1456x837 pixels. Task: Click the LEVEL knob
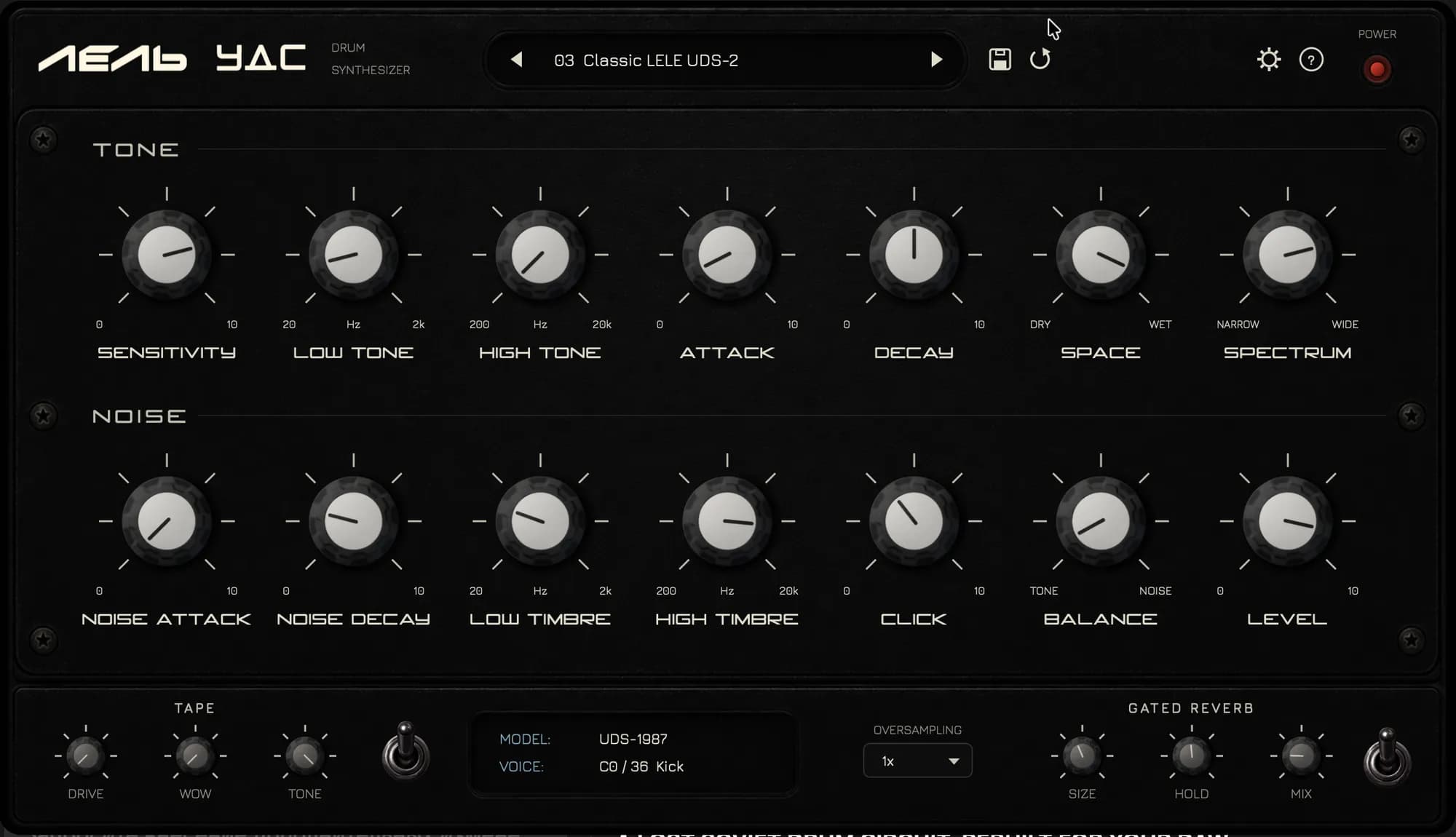[x=1288, y=521]
